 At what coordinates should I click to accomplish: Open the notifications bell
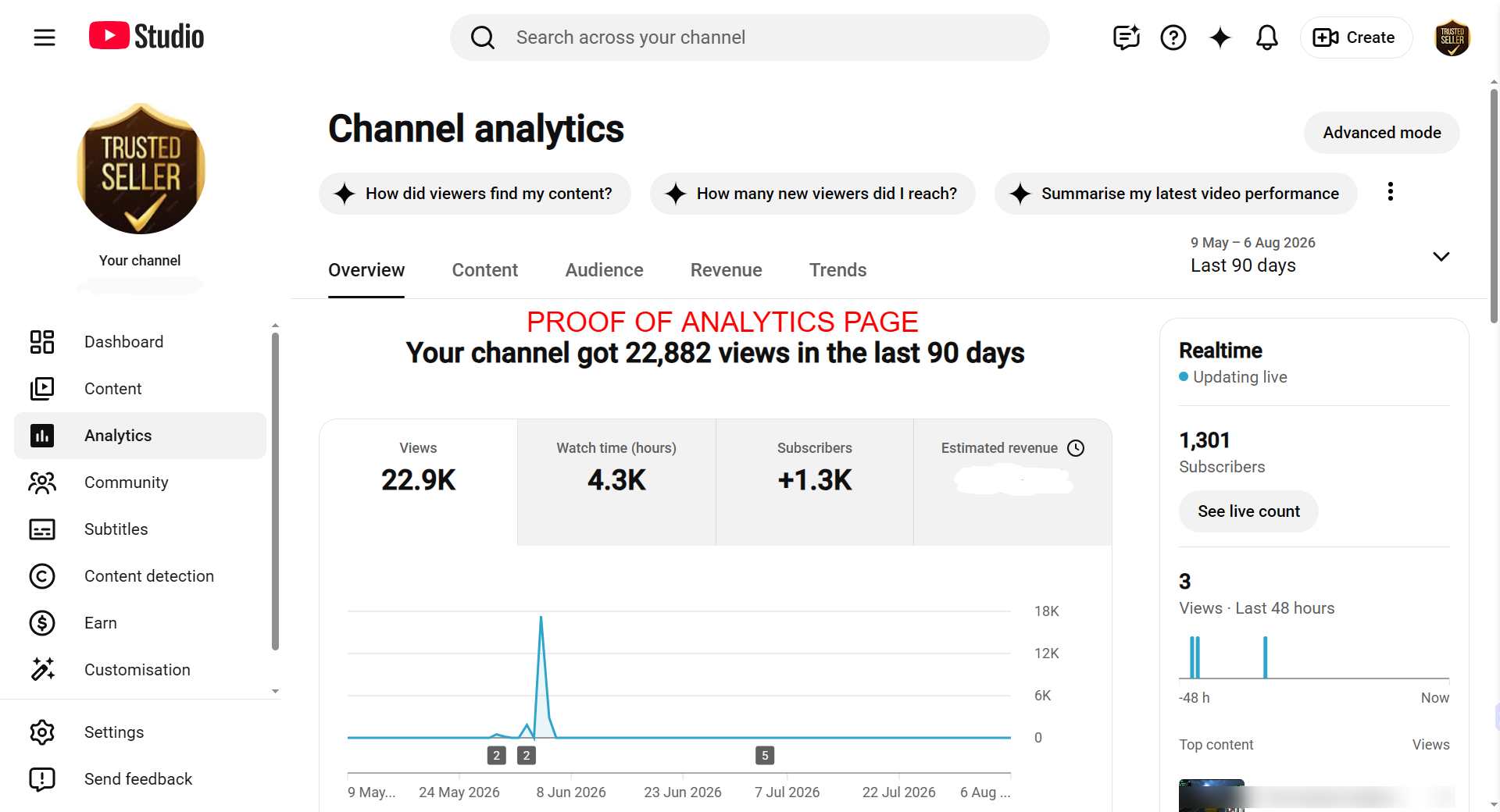[1266, 37]
